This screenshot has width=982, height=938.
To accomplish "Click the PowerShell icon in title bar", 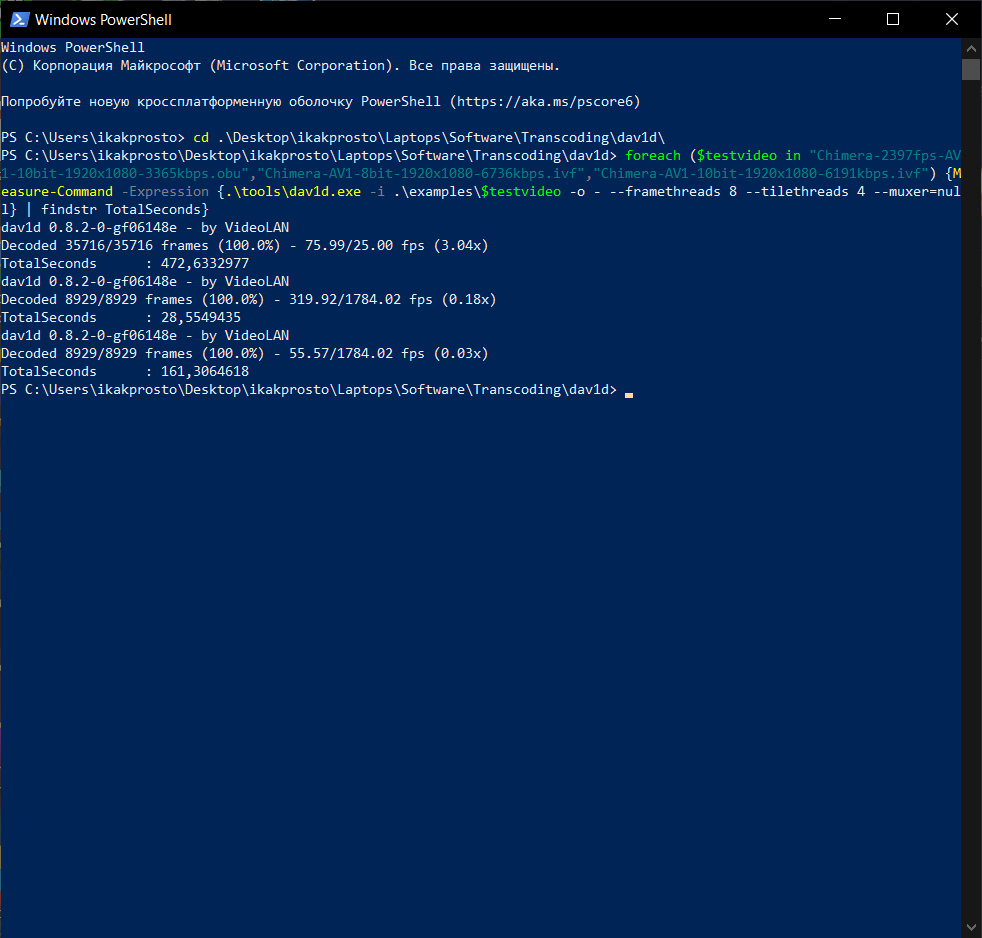I will pyautogui.click(x=19, y=19).
